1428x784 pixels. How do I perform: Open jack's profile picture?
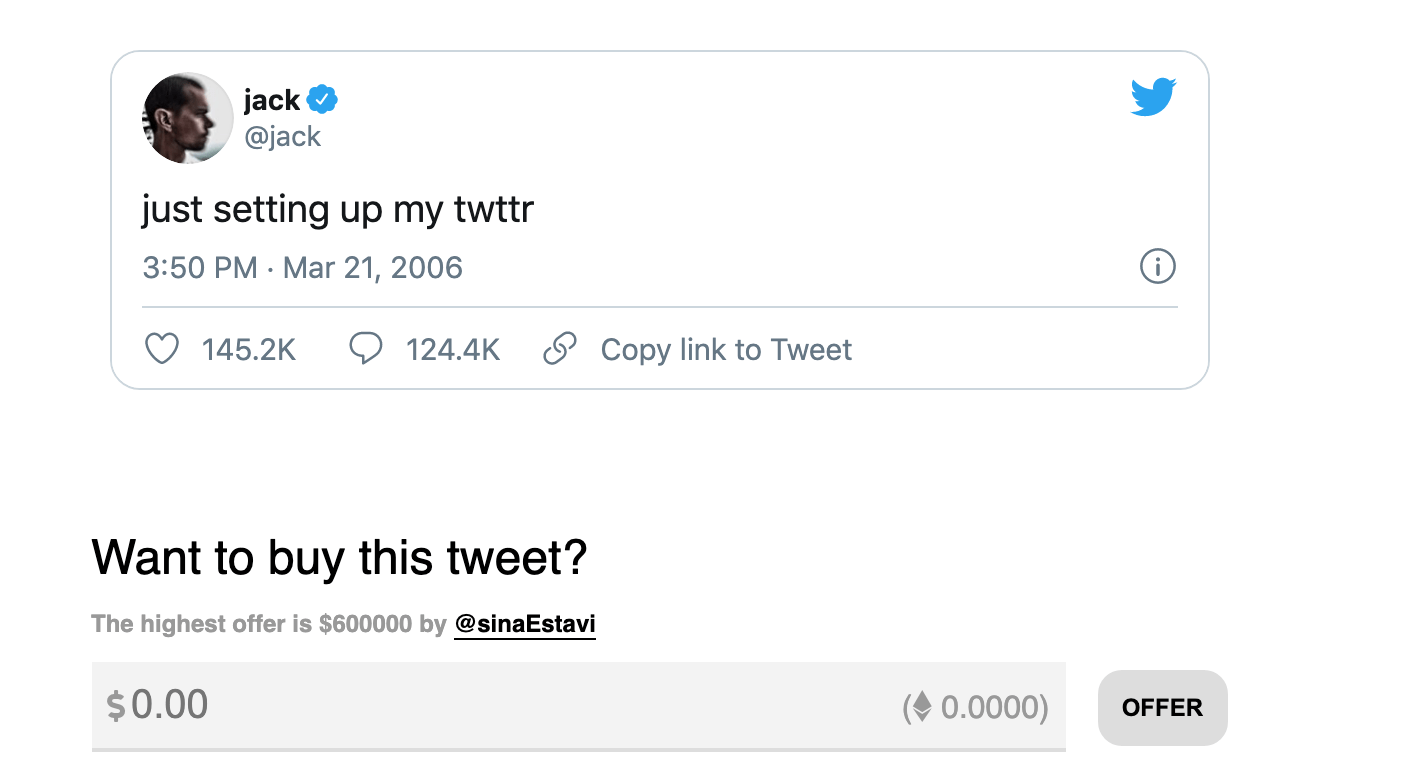coord(189,118)
